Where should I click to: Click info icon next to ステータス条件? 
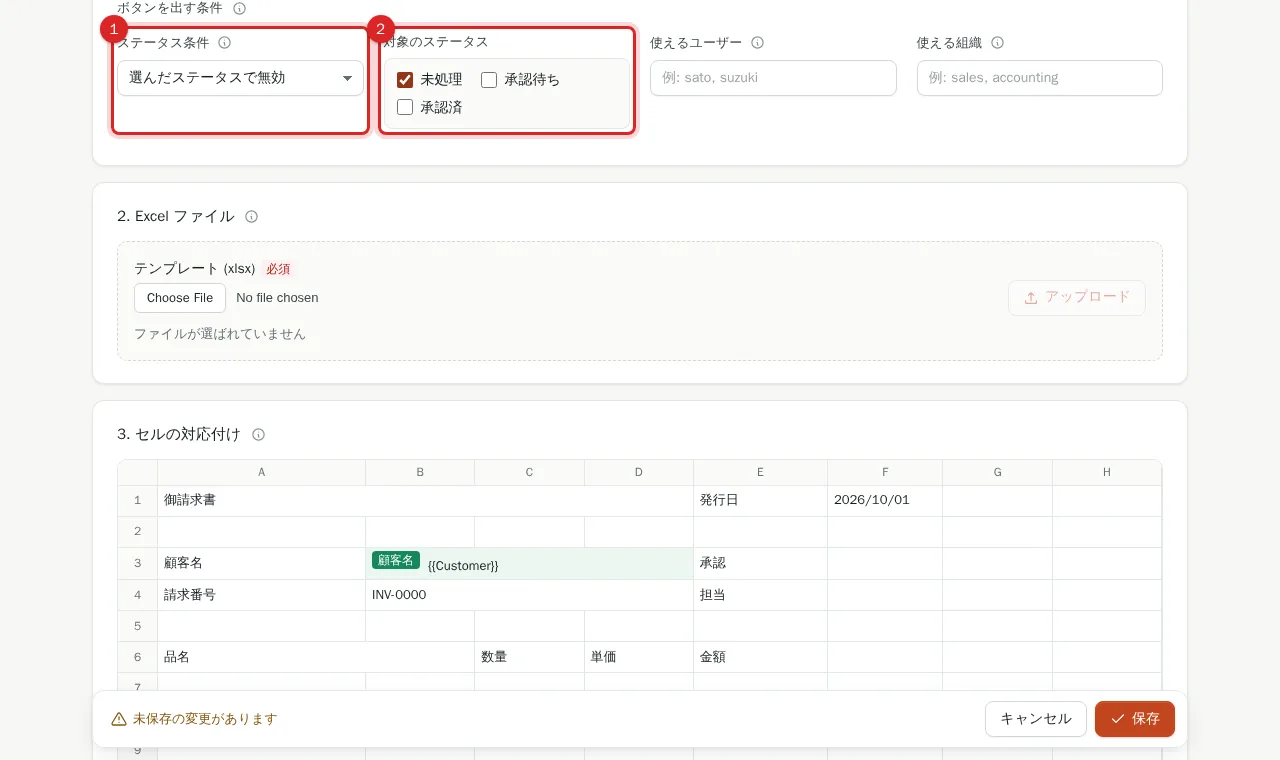pyautogui.click(x=225, y=43)
